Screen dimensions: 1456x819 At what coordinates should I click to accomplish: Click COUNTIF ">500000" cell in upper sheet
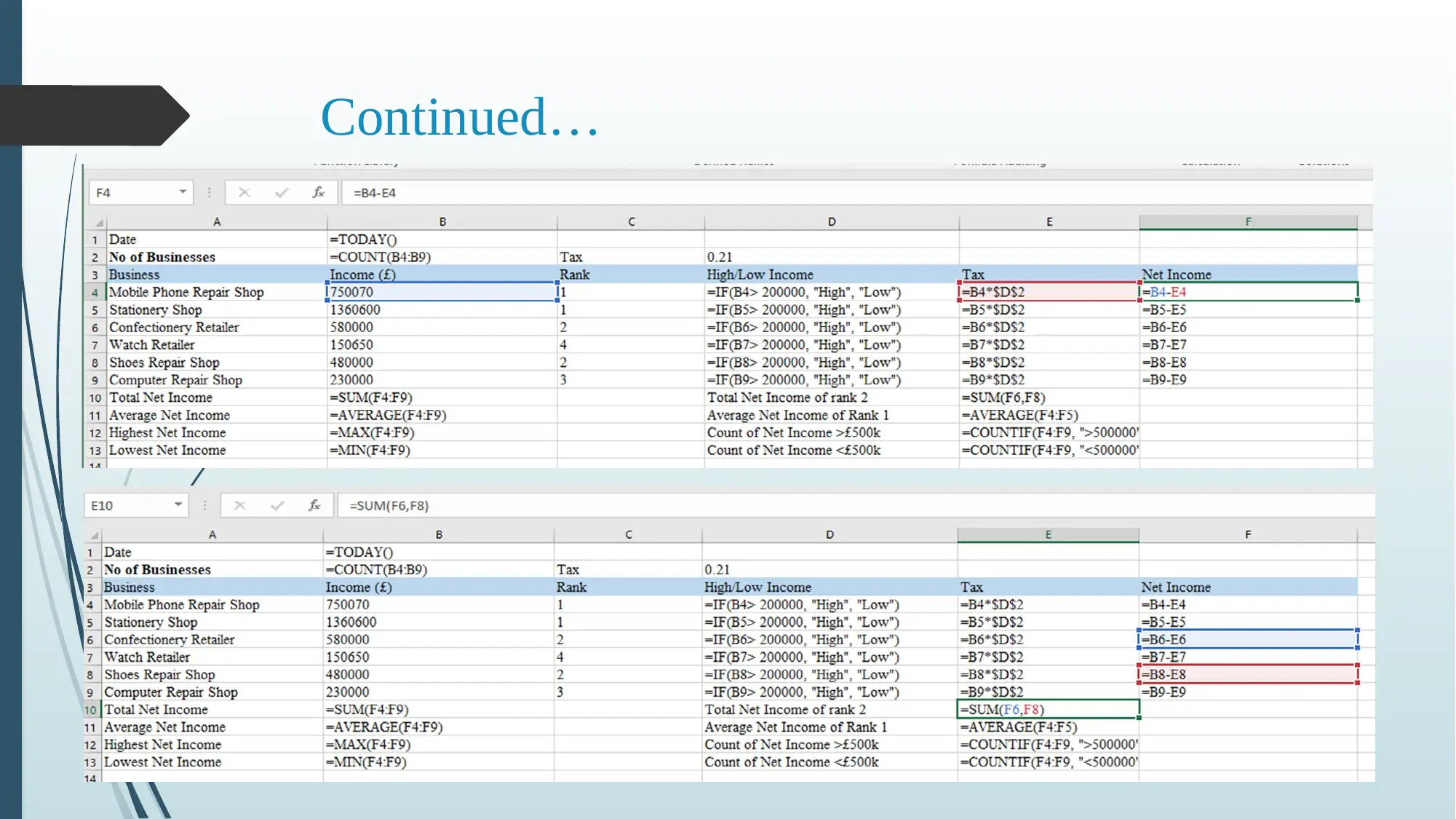(x=1049, y=432)
